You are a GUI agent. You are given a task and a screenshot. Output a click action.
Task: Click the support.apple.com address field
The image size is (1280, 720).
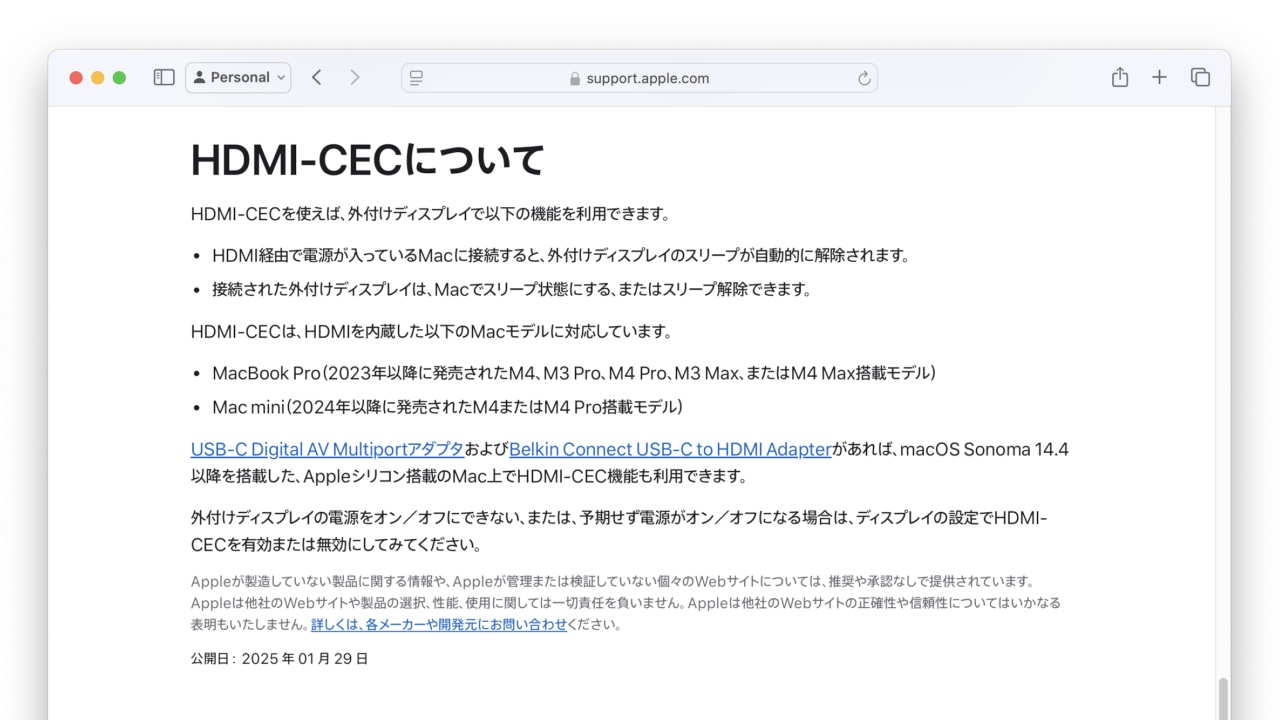(x=639, y=78)
